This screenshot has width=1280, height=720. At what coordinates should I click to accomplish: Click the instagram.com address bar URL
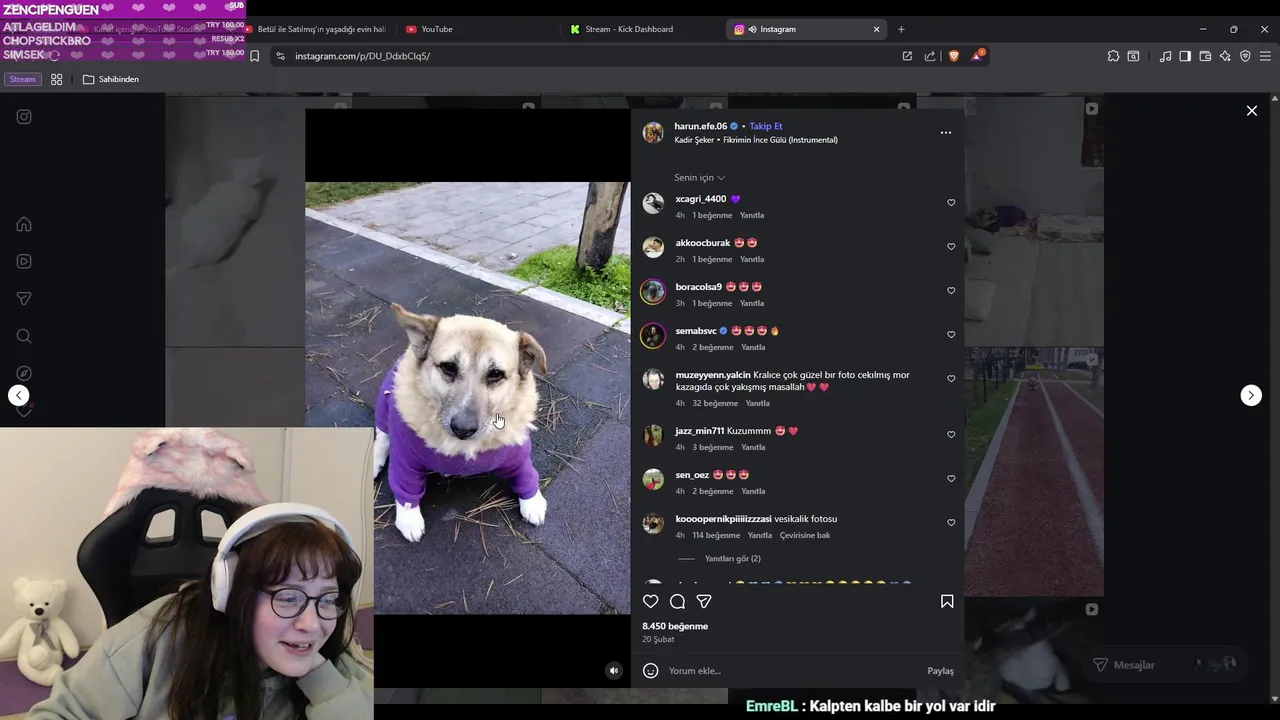[362, 56]
